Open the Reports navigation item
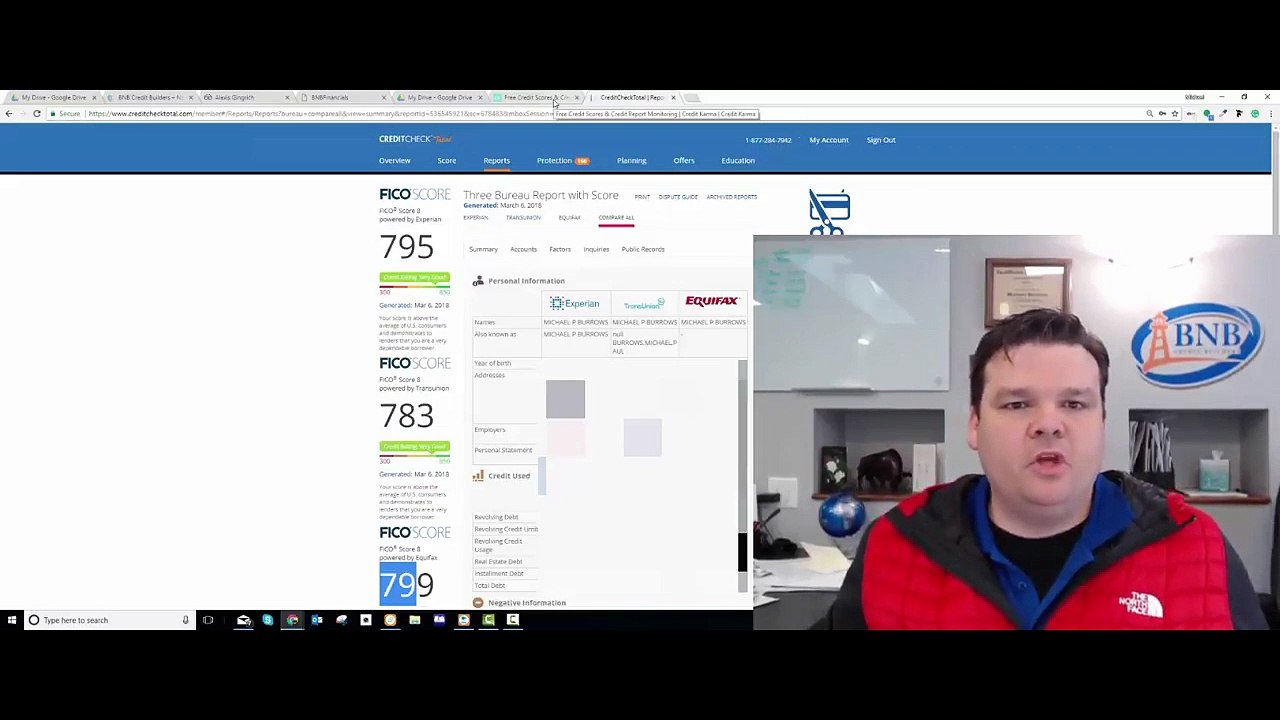Viewport: 1280px width, 720px height. point(497,161)
